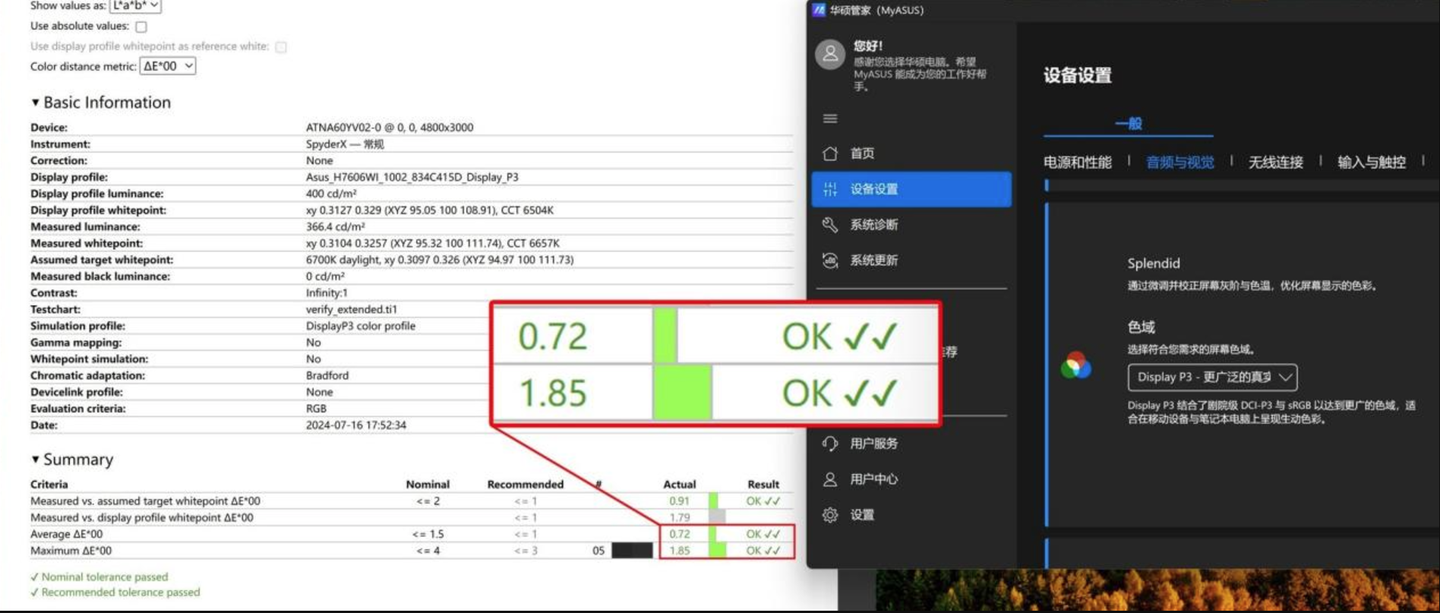
Task: Click the measured luminance 366.4 cd/m²
Action: (x=335, y=227)
